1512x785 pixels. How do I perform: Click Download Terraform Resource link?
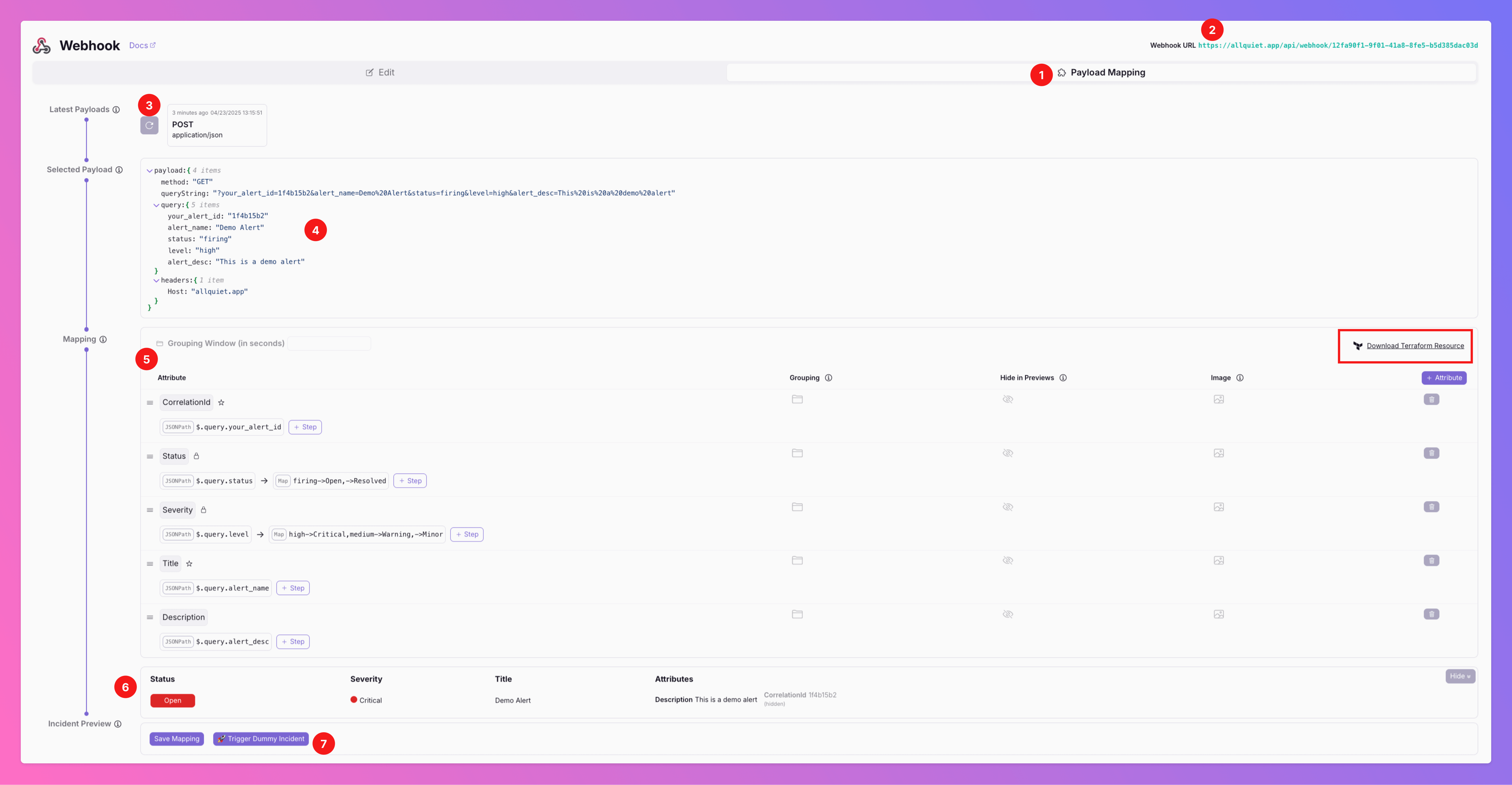click(x=1415, y=345)
